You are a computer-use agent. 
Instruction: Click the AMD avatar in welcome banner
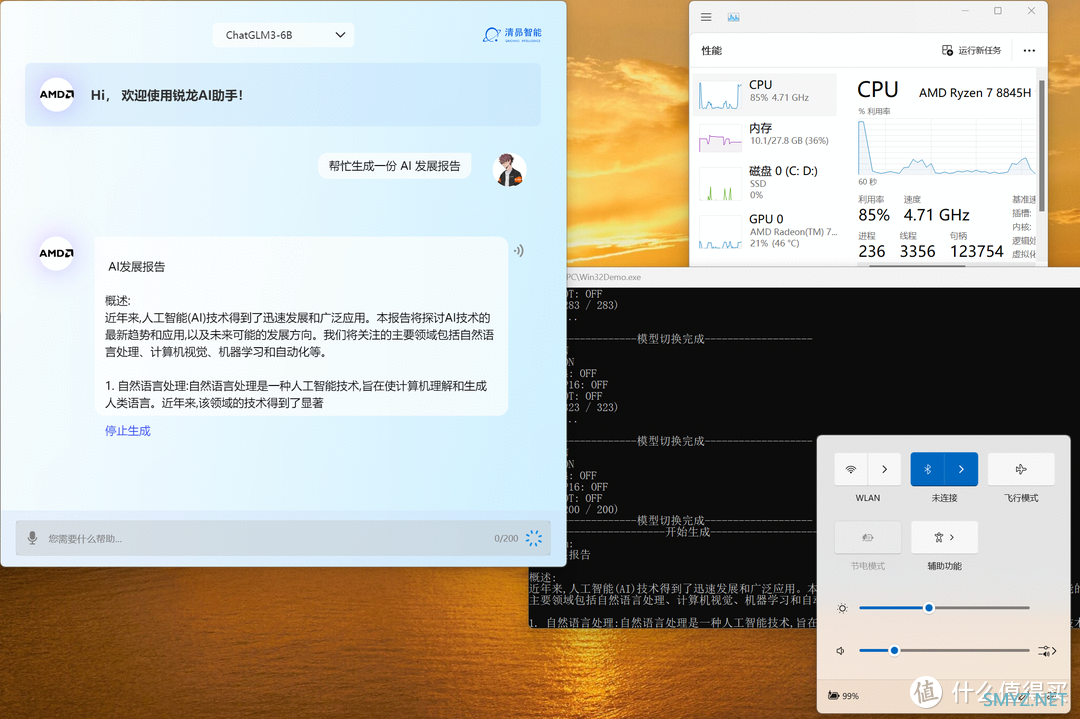56,94
